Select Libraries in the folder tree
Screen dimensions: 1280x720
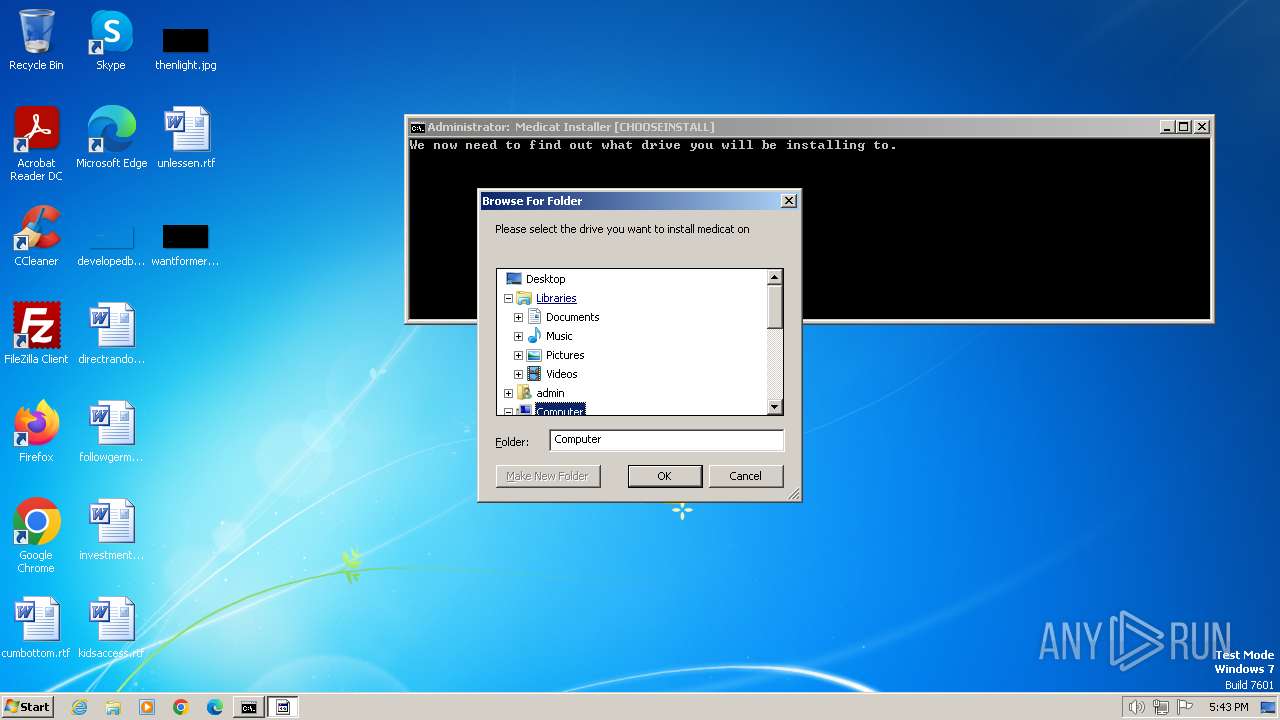click(556, 298)
